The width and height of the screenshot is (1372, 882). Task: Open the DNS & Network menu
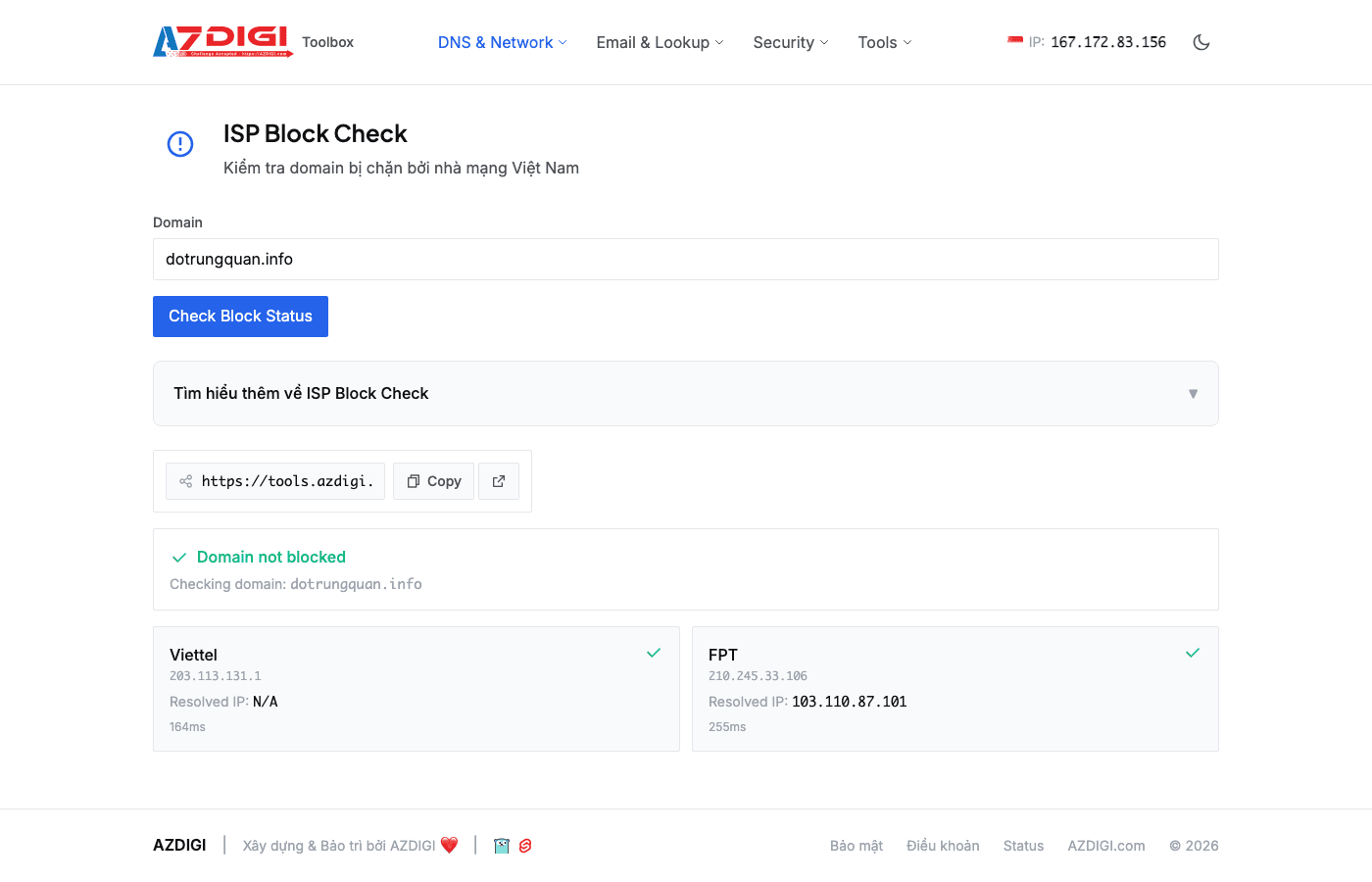coord(502,42)
